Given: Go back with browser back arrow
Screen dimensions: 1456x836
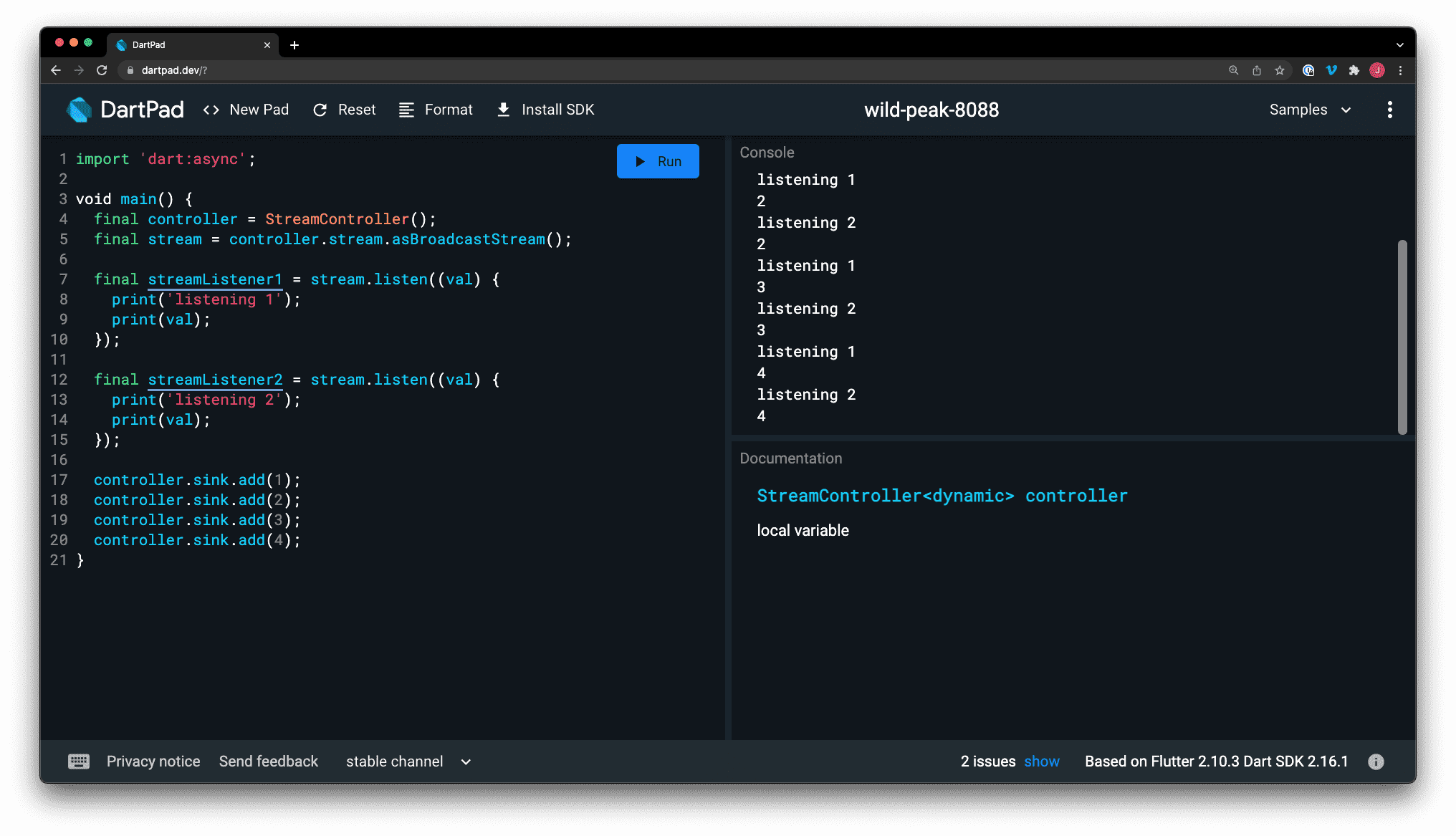Looking at the screenshot, I should 56,70.
